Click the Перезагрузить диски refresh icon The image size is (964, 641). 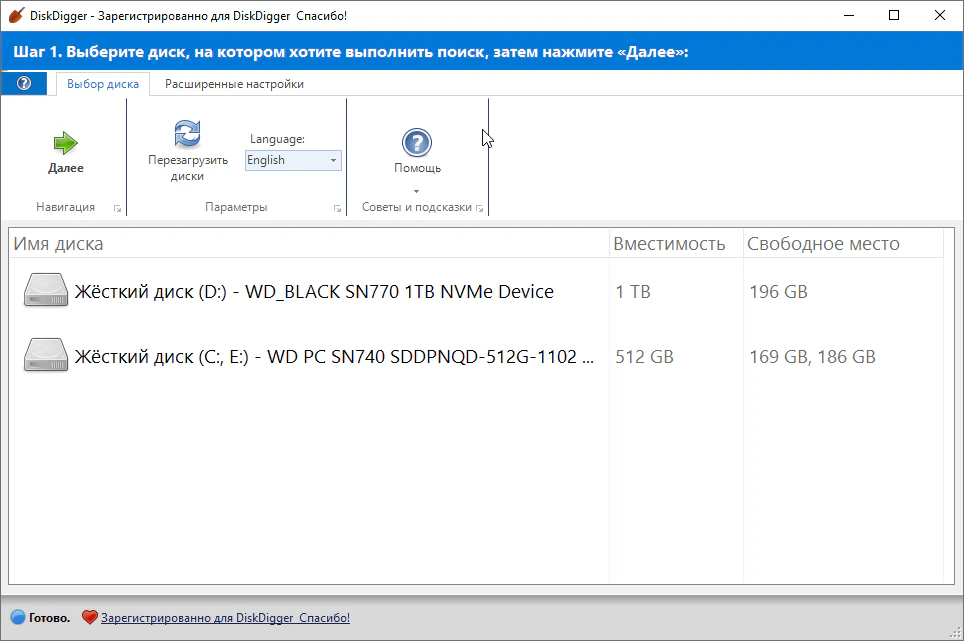click(x=187, y=134)
